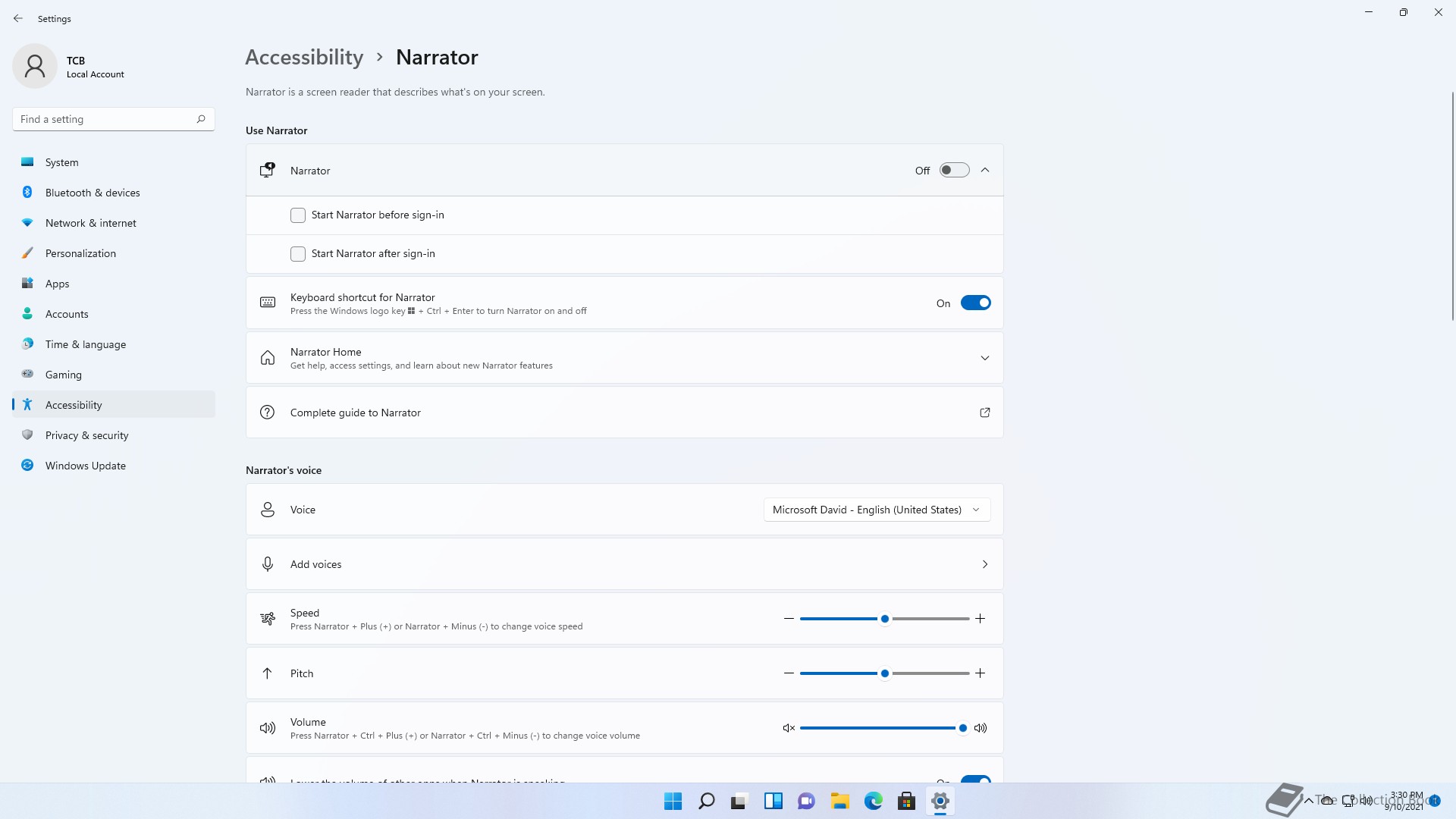Screen dimensions: 1456x819
Task: Click the muted speaker icon beside Volume slider
Action: pos(789,728)
